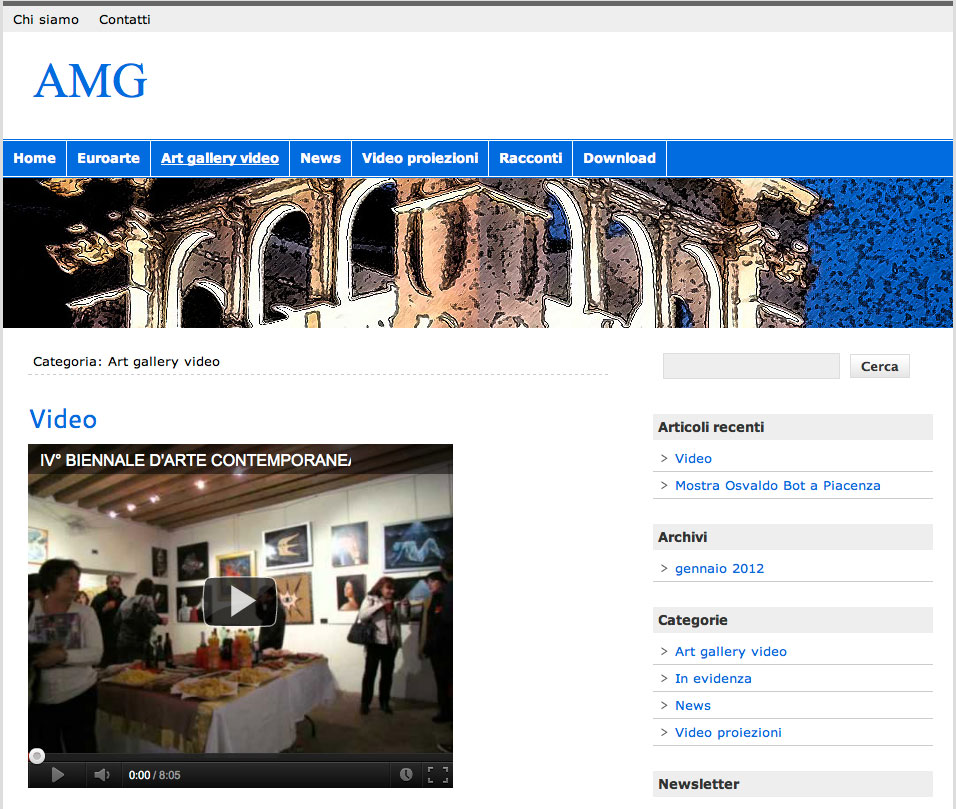Image resolution: width=956 pixels, height=809 pixels.
Task: Click the clock watch-later icon in player
Action: (406, 774)
